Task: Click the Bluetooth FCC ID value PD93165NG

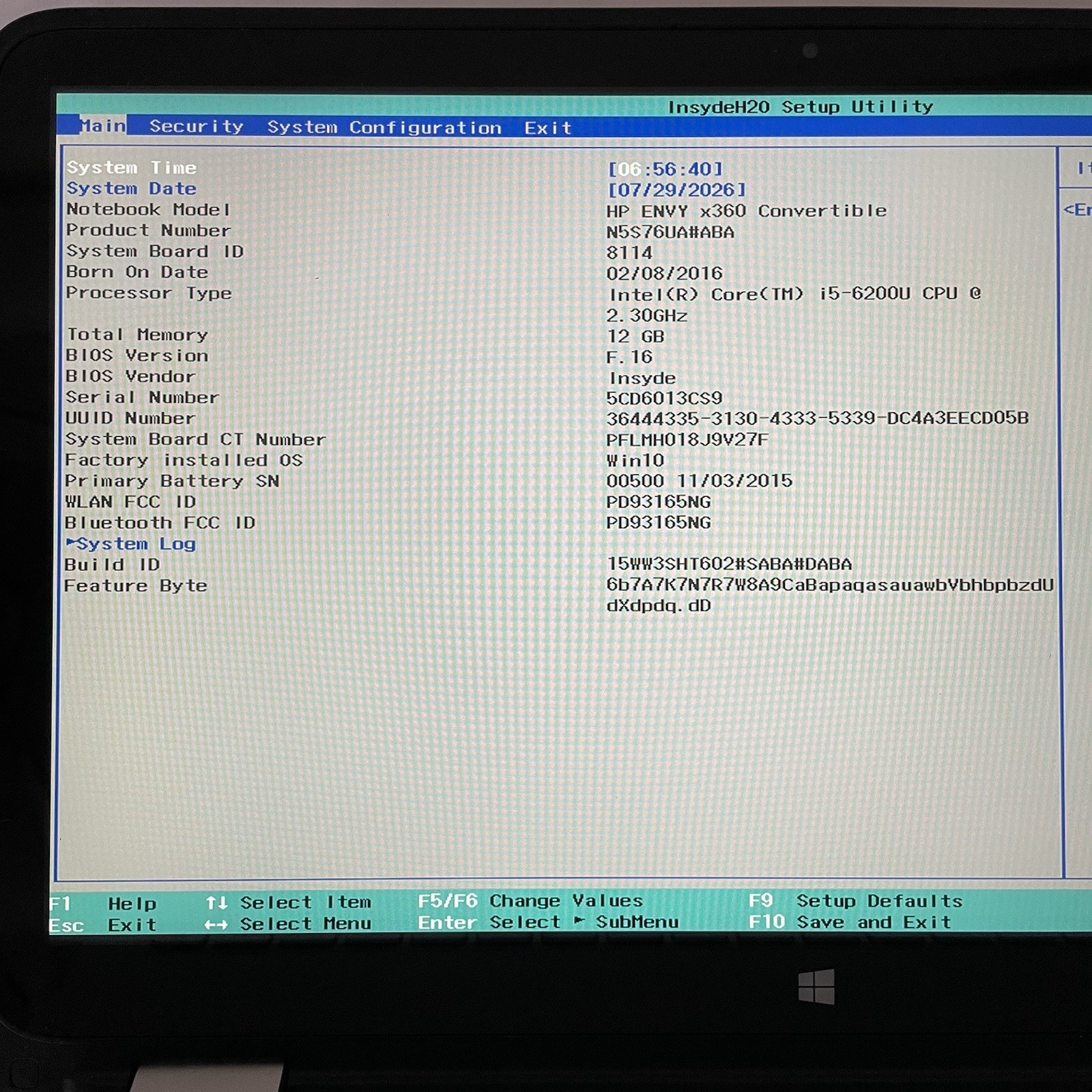Action: (659, 522)
